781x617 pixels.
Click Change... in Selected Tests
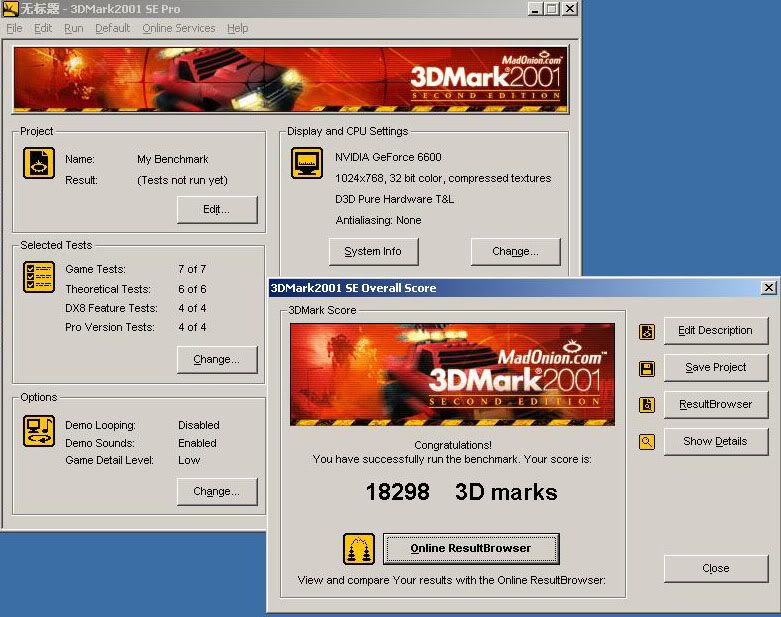[217, 360]
